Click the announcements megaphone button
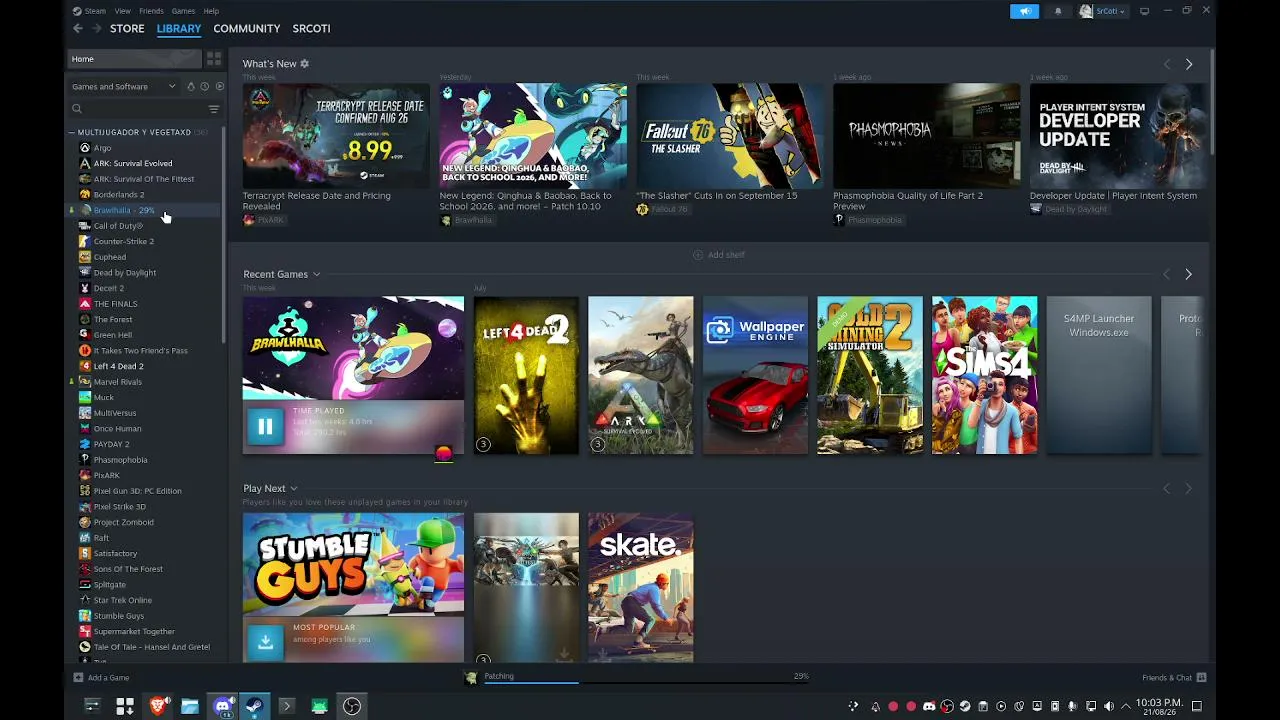 pyautogui.click(x=1024, y=11)
